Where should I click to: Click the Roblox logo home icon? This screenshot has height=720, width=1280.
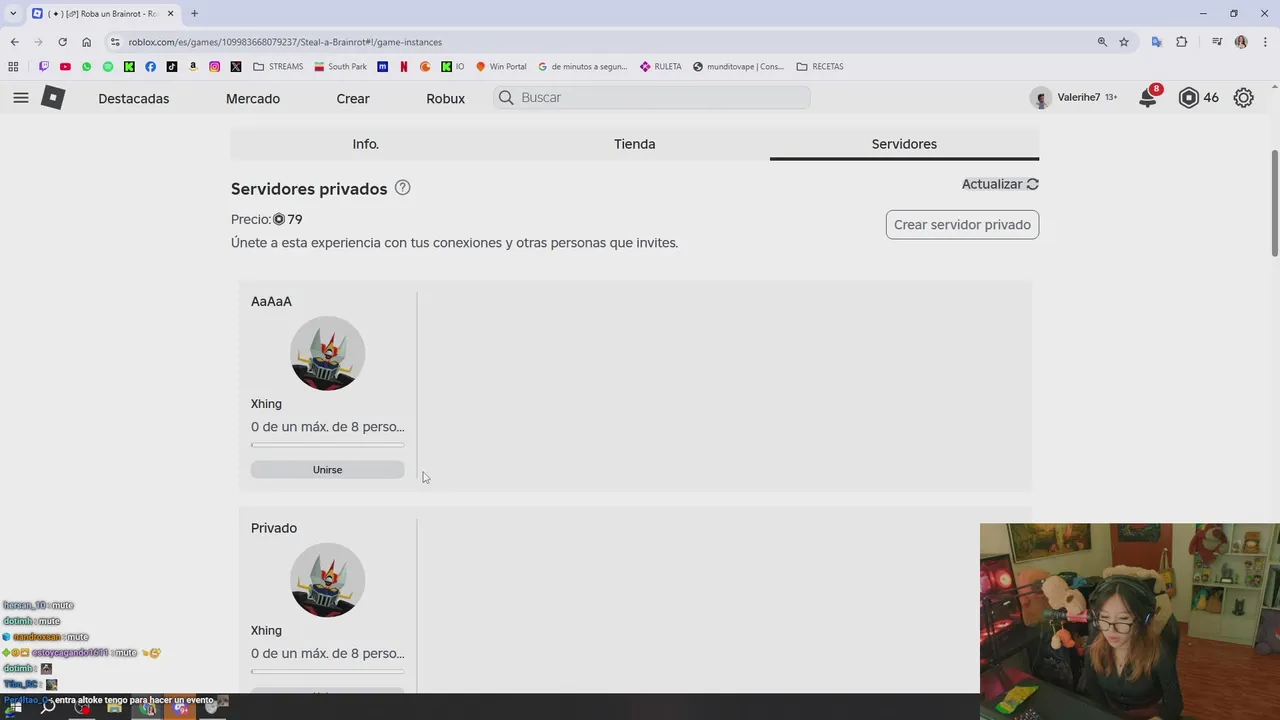[53, 98]
